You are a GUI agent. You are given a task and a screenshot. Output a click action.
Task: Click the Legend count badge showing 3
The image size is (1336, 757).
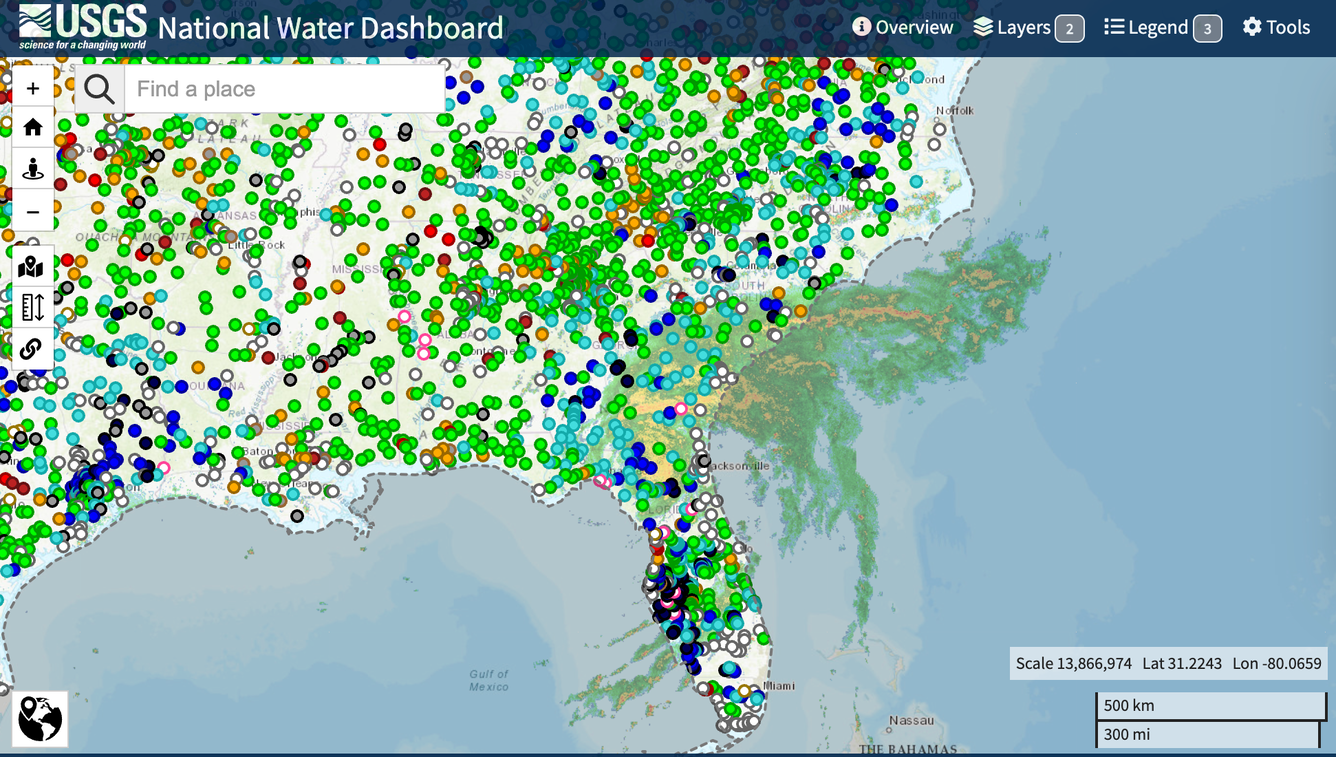click(1210, 29)
